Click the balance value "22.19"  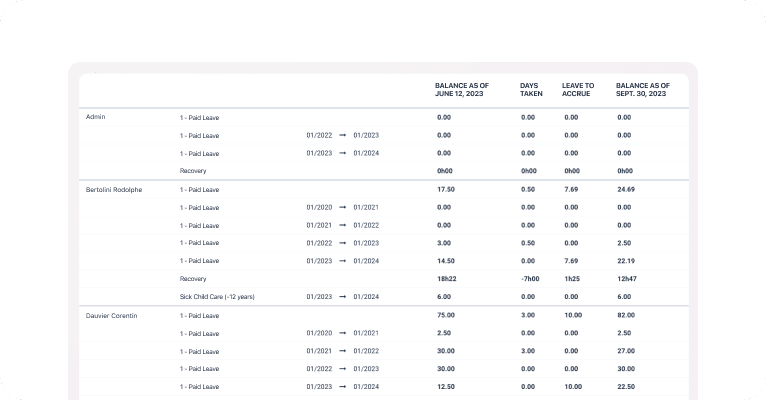point(626,261)
